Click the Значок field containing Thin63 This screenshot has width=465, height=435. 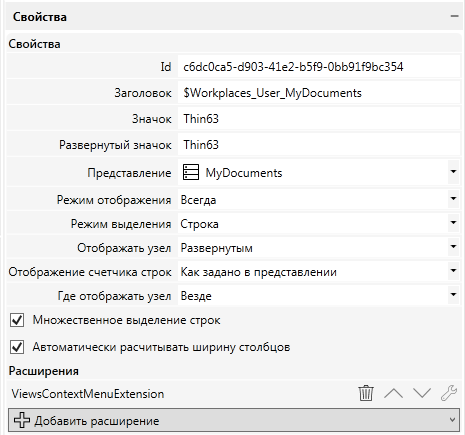click(319, 119)
